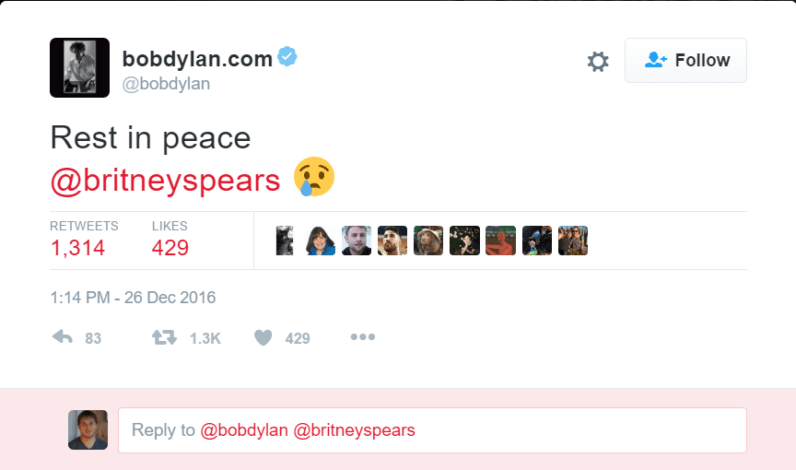Click the bobdylan.com display name
Image resolution: width=796 pixels, height=470 pixels.
click(197, 58)
